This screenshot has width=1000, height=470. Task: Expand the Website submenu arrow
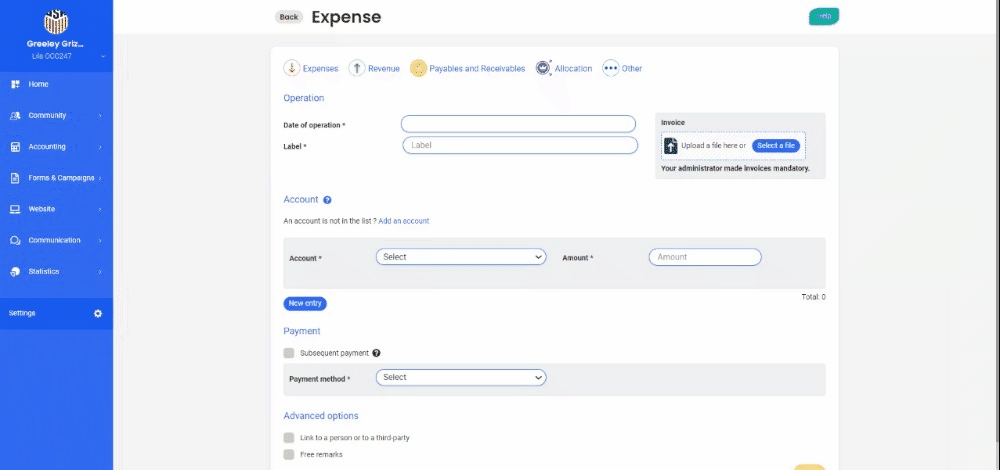tap(100, 209)
